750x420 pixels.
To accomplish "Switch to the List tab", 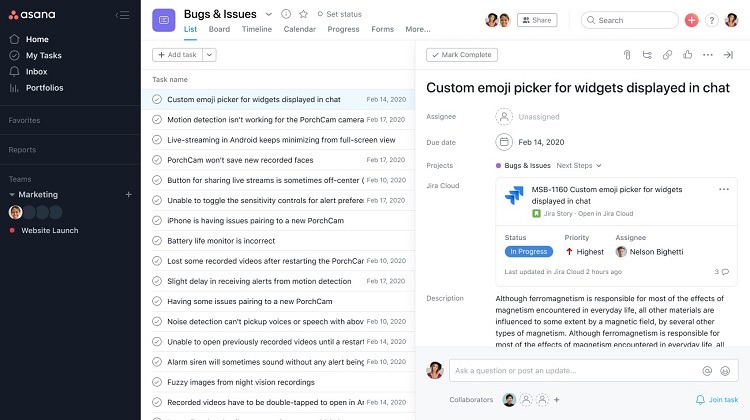I will tap(190, 29).
